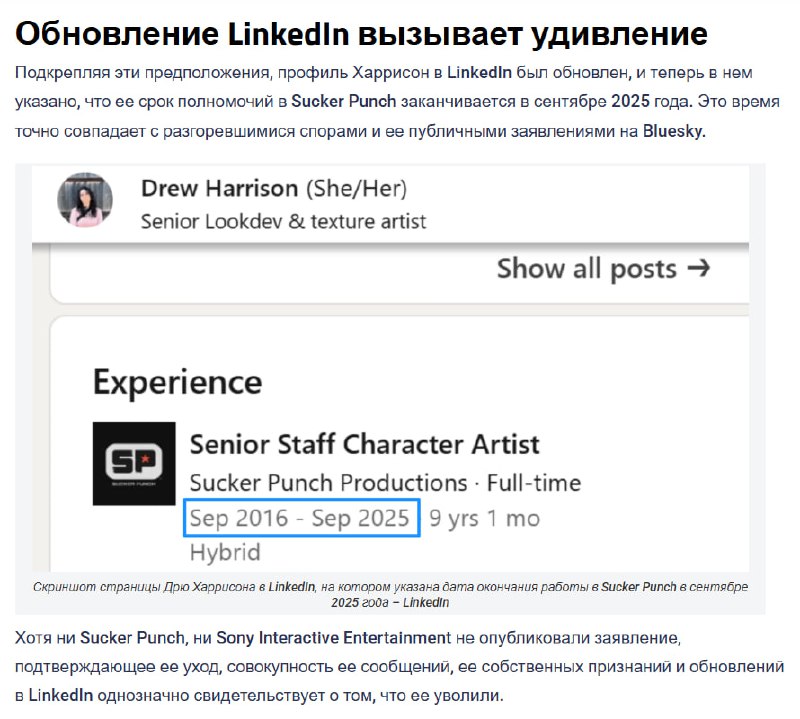Image resolution: width=800 pixels, height=719 pixels.
Task: Click bold "Sucker Punch" in the first paragraph
Action: point(334,102)
